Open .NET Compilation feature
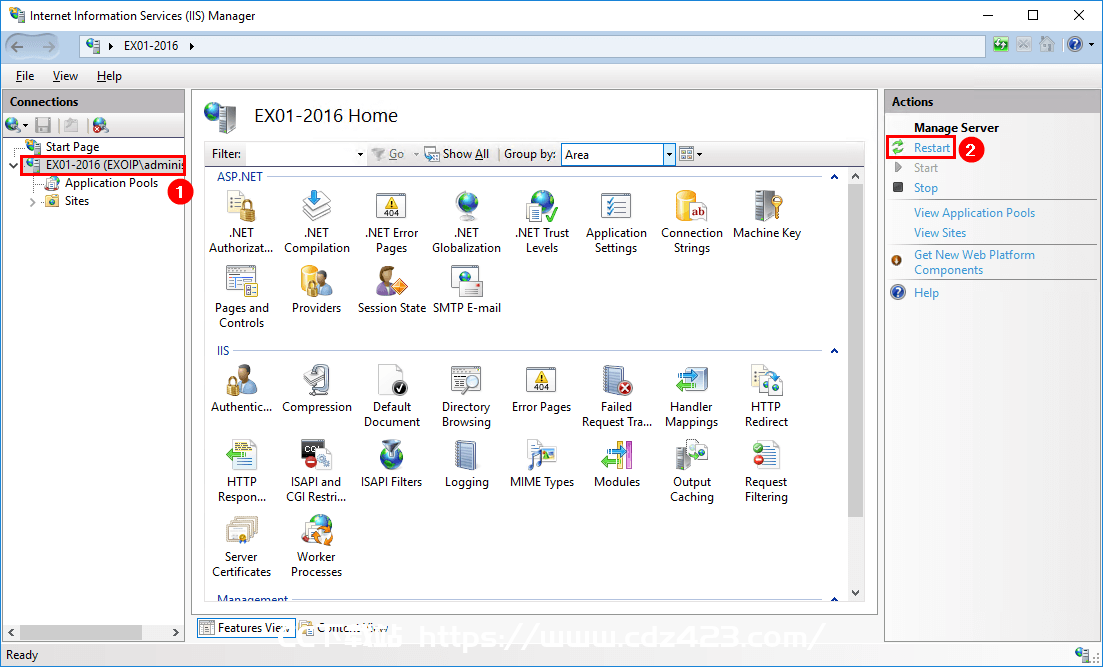The height and width of the screenshot is (667, 1103). pos(317,222)
